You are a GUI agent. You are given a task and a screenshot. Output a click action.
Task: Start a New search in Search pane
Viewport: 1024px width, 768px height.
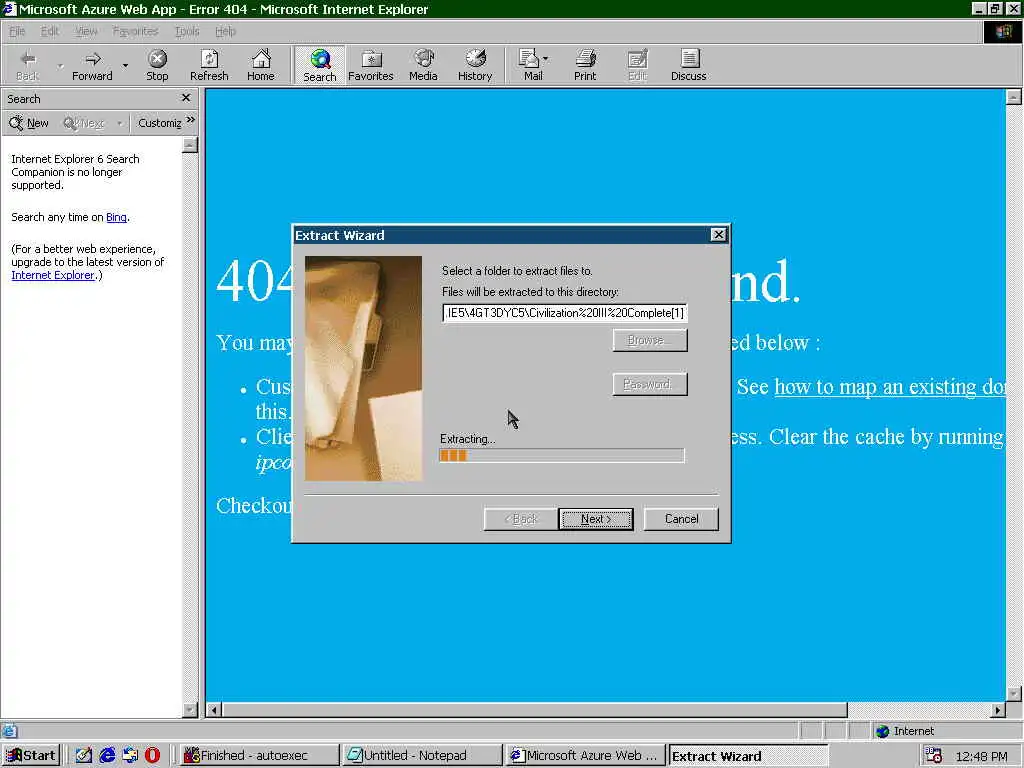click(x=29, y=123)
